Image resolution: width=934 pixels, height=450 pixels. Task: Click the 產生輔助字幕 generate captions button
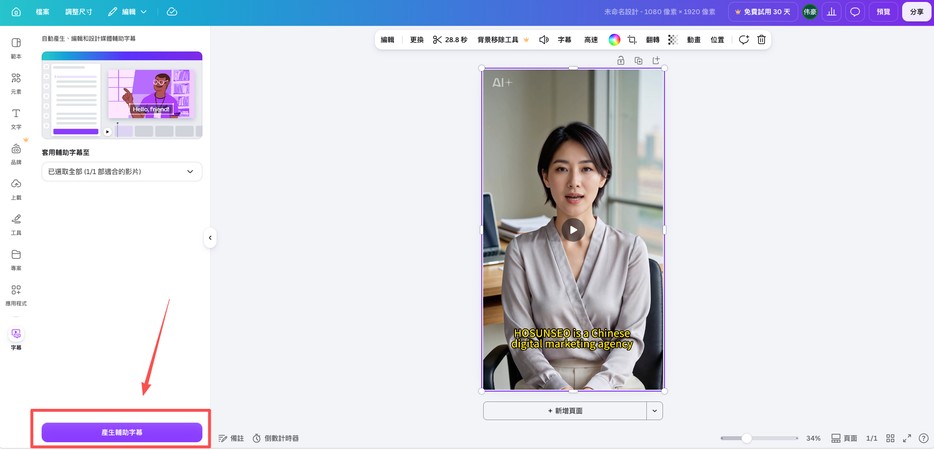[x=122, y=432]
